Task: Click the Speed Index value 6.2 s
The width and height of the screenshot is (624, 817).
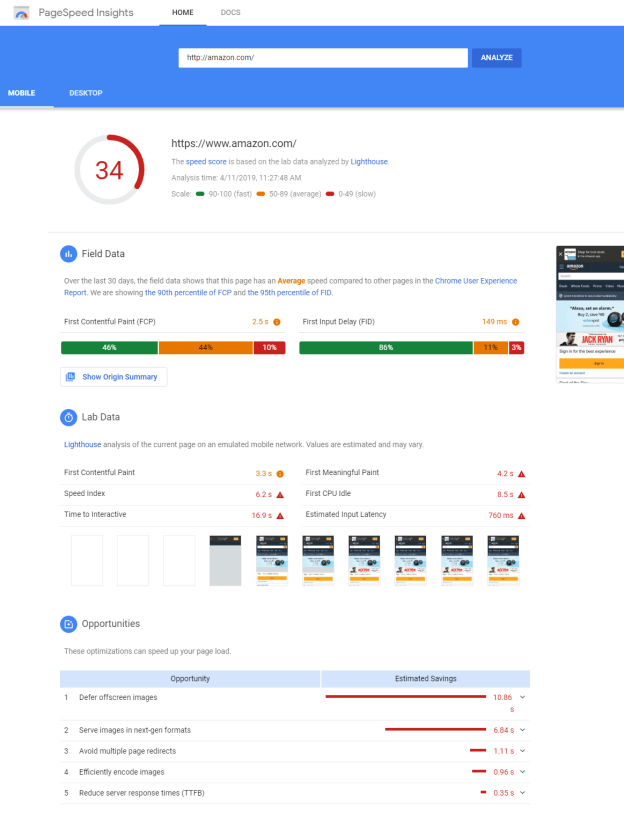Action: pos(264,494)
